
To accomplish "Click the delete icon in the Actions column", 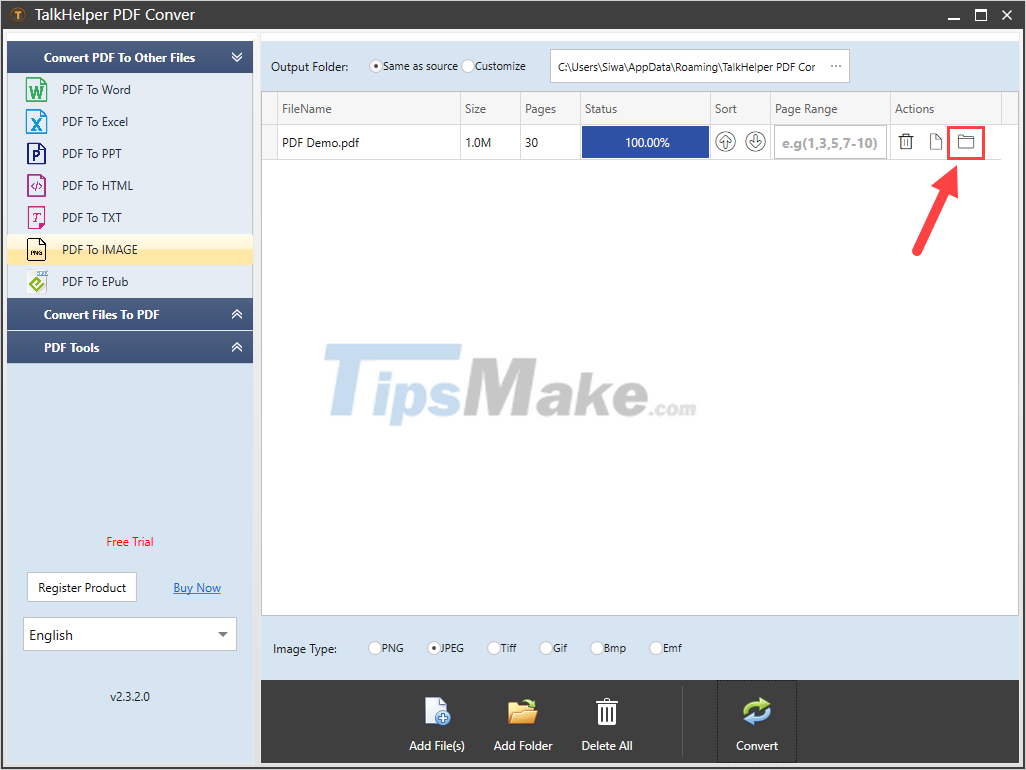I will 906,142.
